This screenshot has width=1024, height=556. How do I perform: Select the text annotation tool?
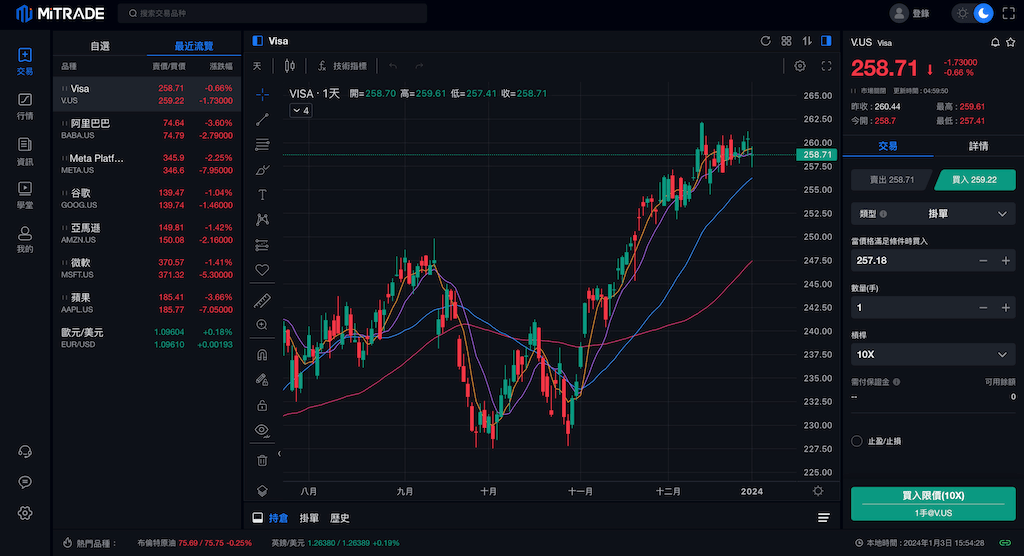coord(262,194)
